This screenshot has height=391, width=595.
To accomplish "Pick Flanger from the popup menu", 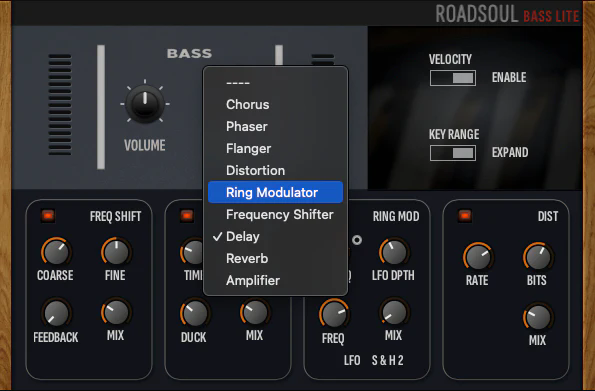I will tap(275, 148).
